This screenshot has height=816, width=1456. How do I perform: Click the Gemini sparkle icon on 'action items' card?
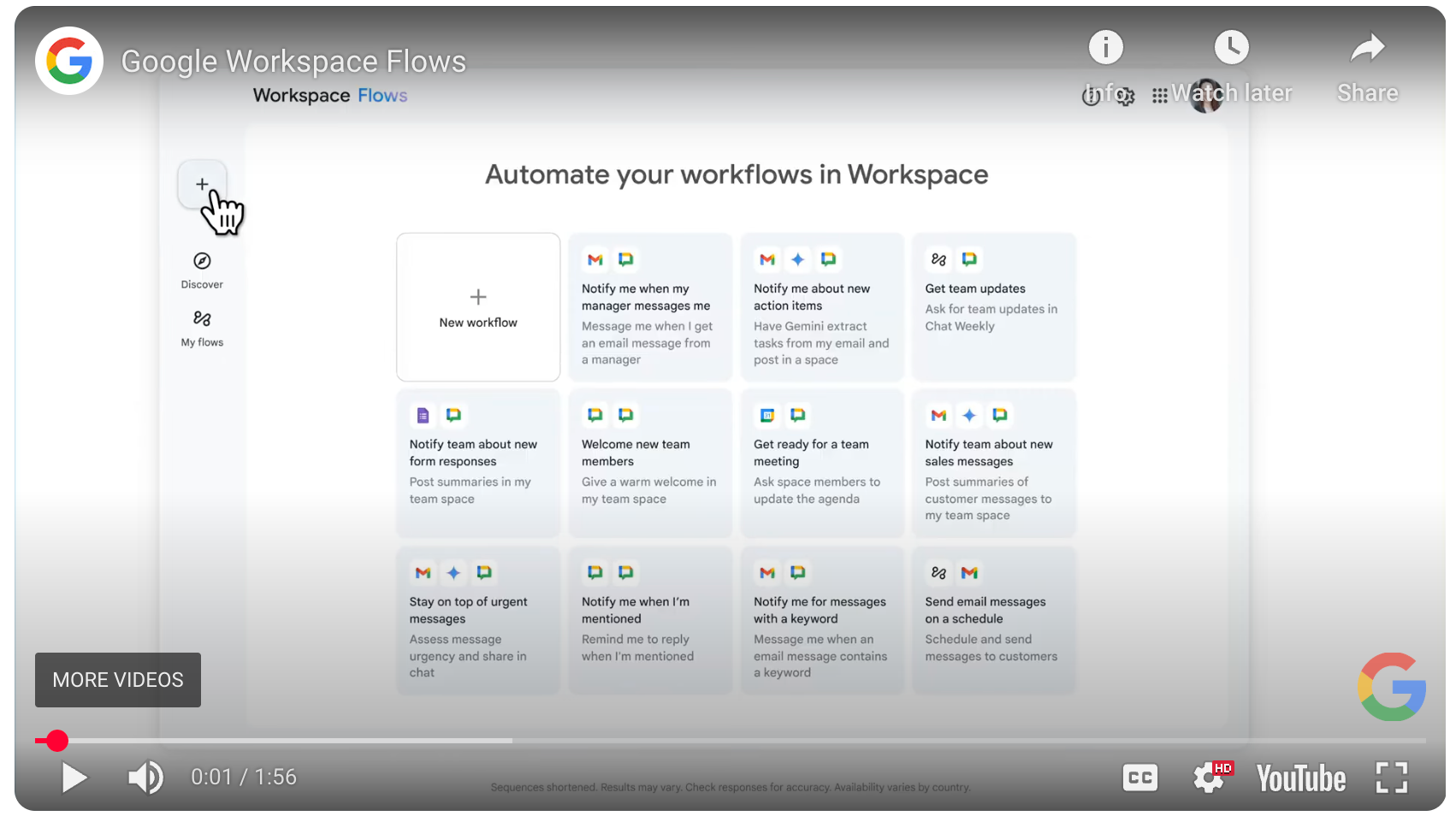click(797, 259)
